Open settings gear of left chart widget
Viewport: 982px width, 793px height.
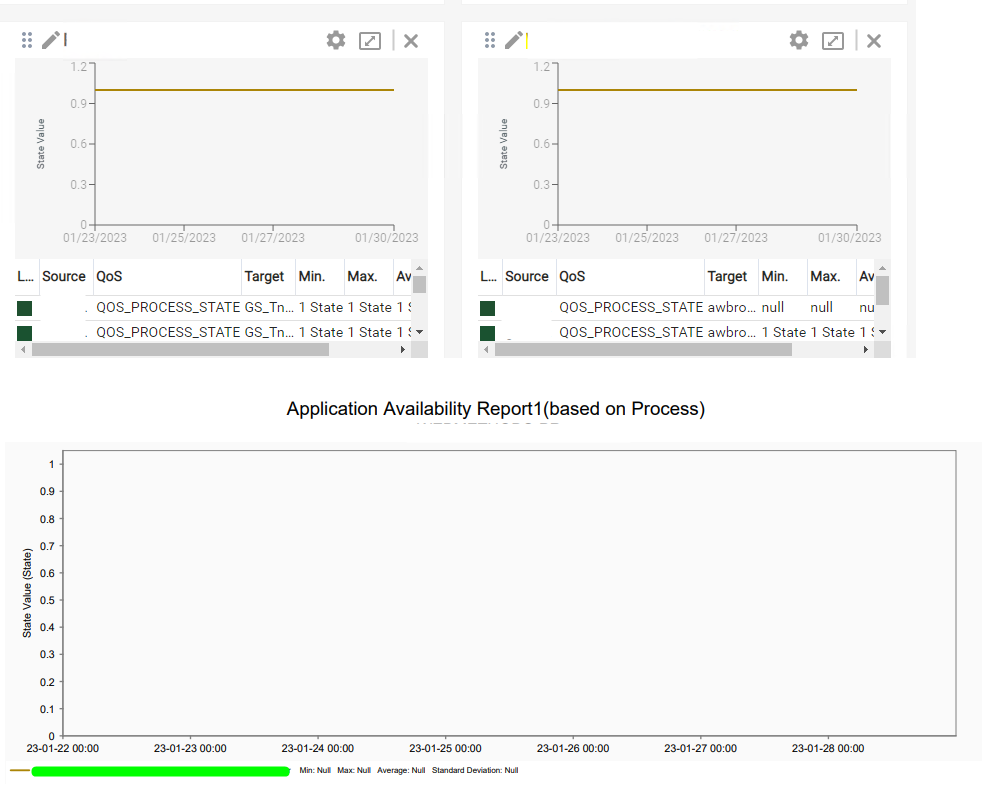click(336, 40)
